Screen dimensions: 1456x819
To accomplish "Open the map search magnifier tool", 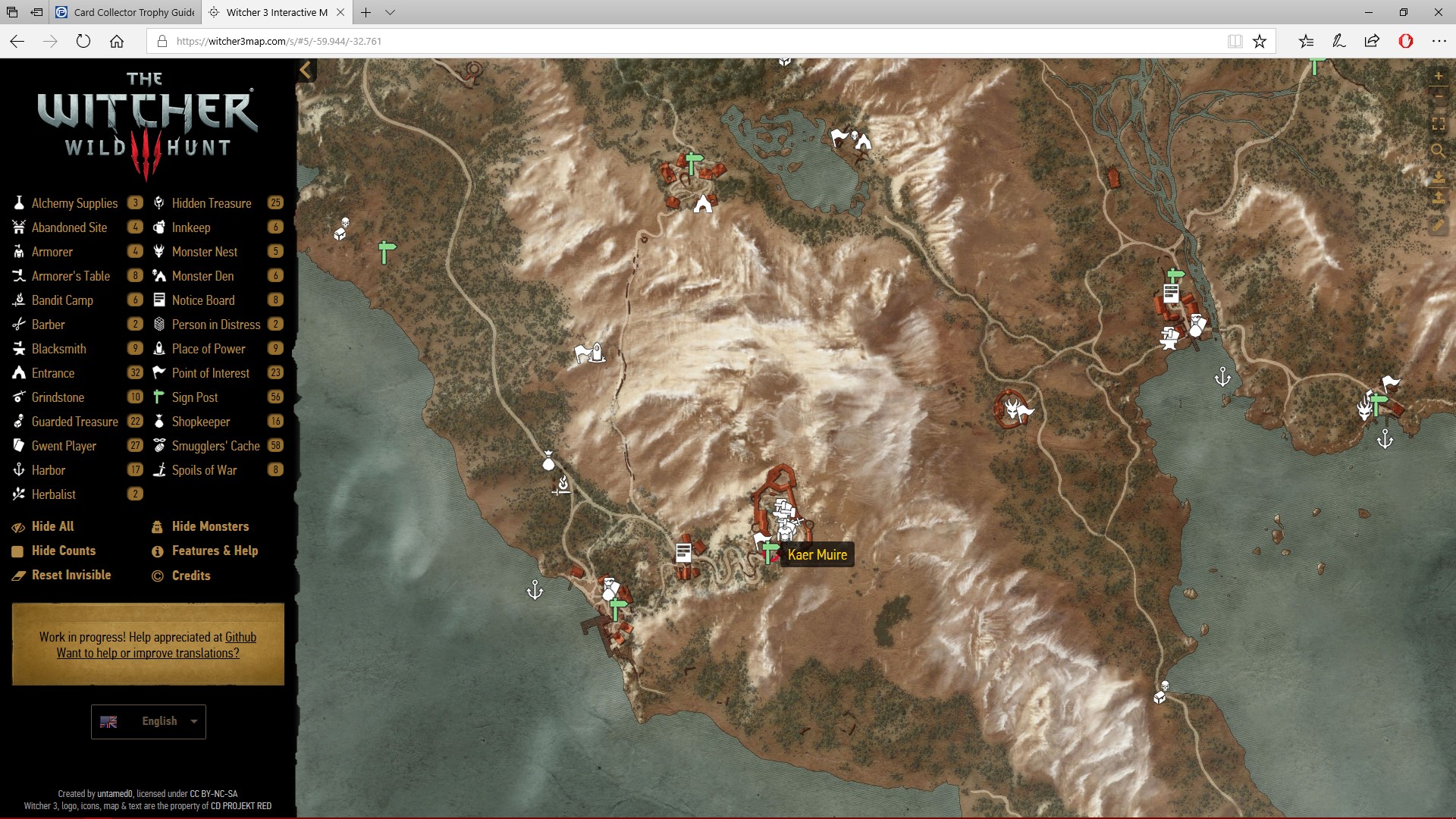I will 1438,150.
